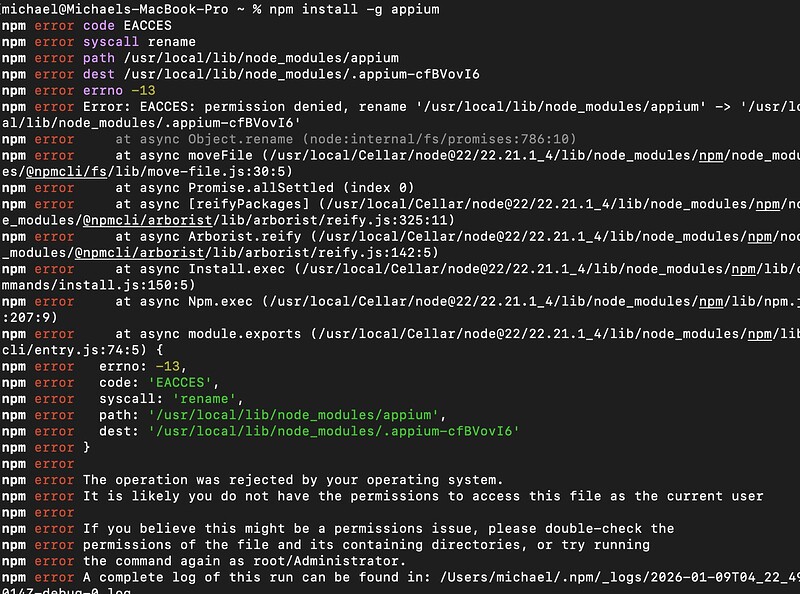Viewport: 800px width, 594px height.
Task: Click the node:internal/fs/promises:786:10 reference
Action: [439, 139]
